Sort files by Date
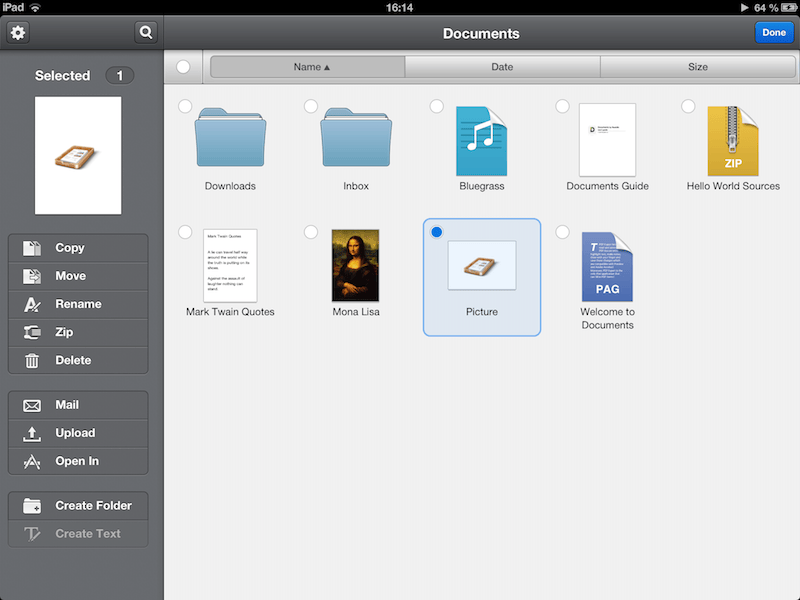Screen dimensions: 800x600 coord(502,66)
